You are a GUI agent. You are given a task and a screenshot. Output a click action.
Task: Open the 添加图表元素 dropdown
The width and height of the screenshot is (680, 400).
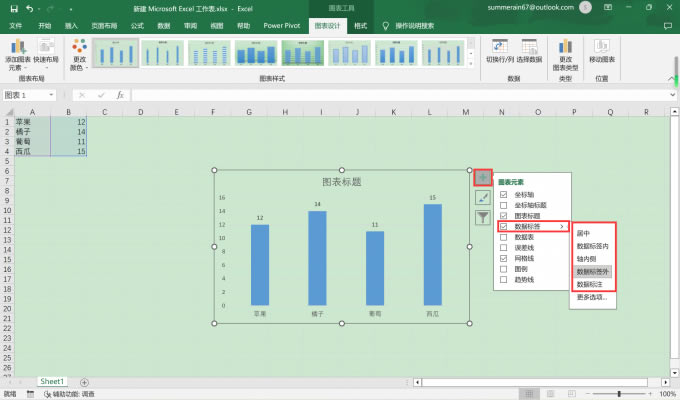point(17,55)
